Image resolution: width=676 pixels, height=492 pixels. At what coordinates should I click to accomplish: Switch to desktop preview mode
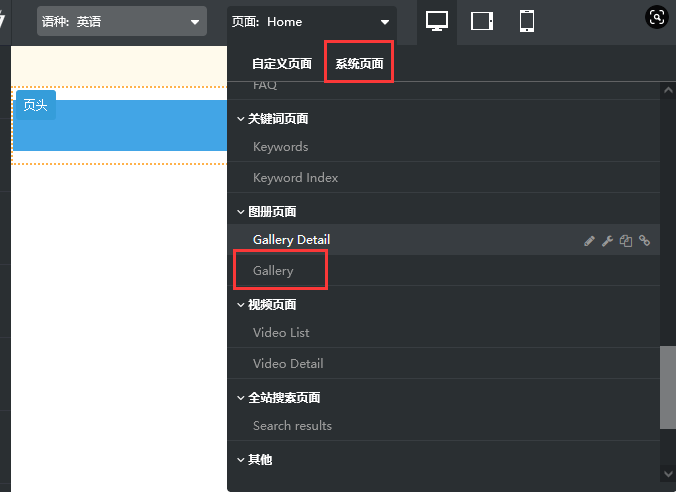pos(437,21)
